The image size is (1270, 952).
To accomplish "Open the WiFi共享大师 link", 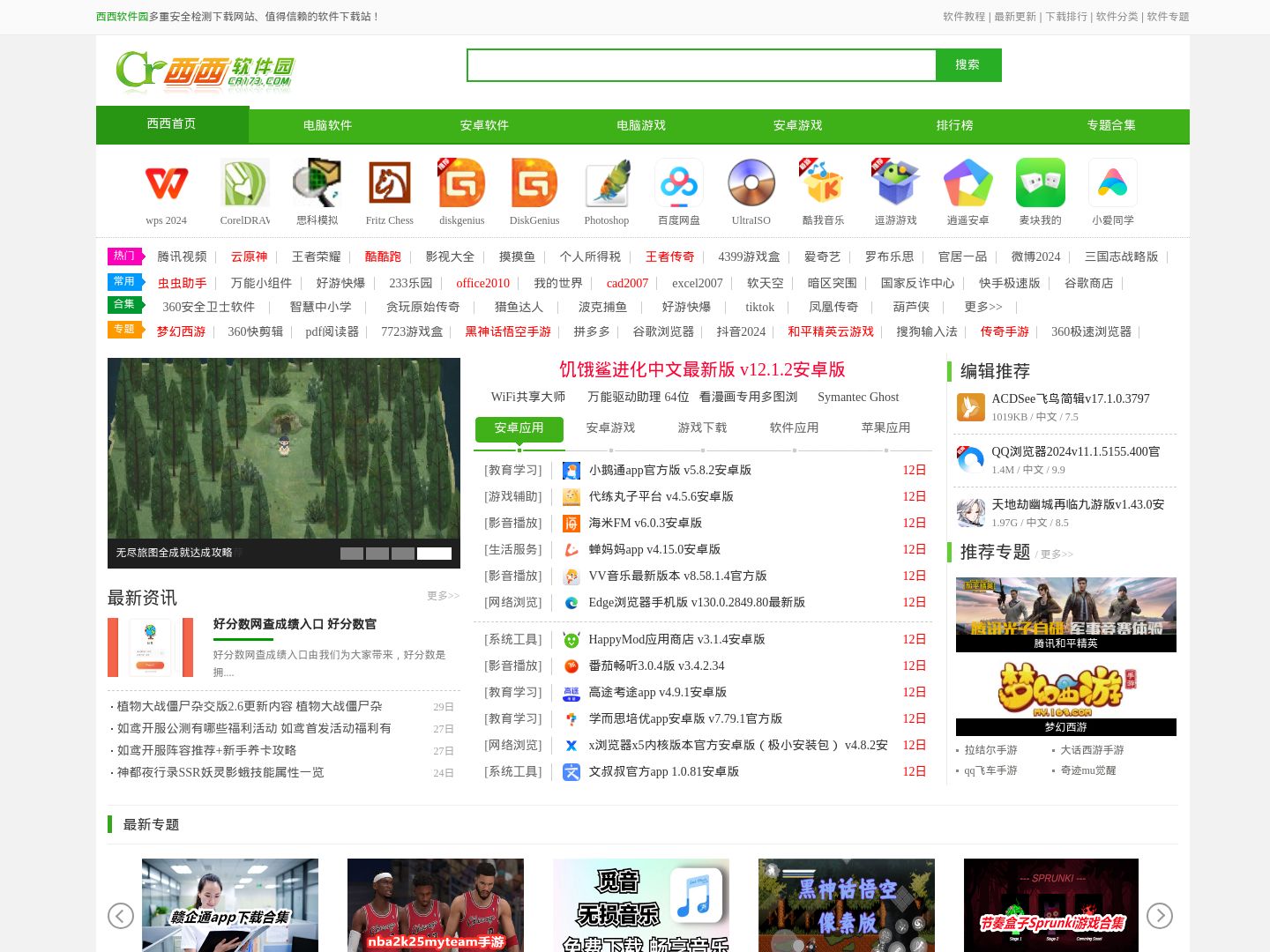I will tap(528, 398).
